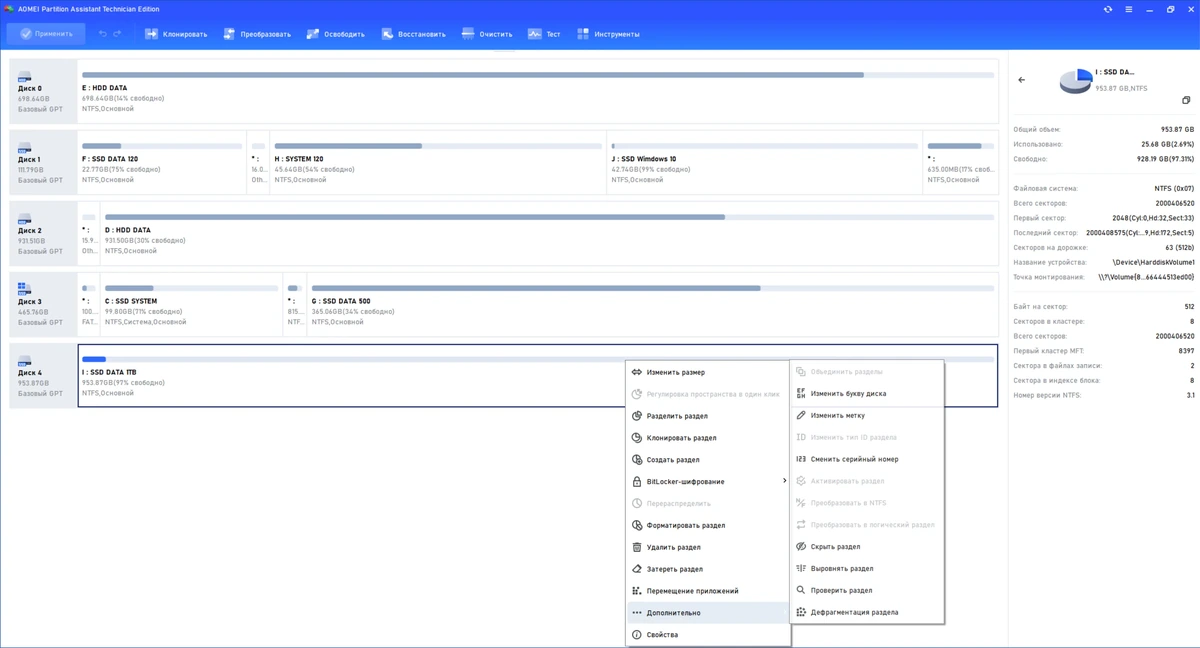Choose Изменить метку in submenu
The image size is (1200, 648).
867,415
